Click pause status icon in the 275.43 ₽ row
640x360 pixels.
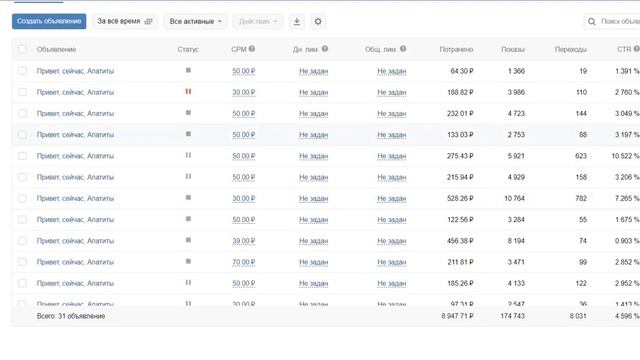coord(188,155)
